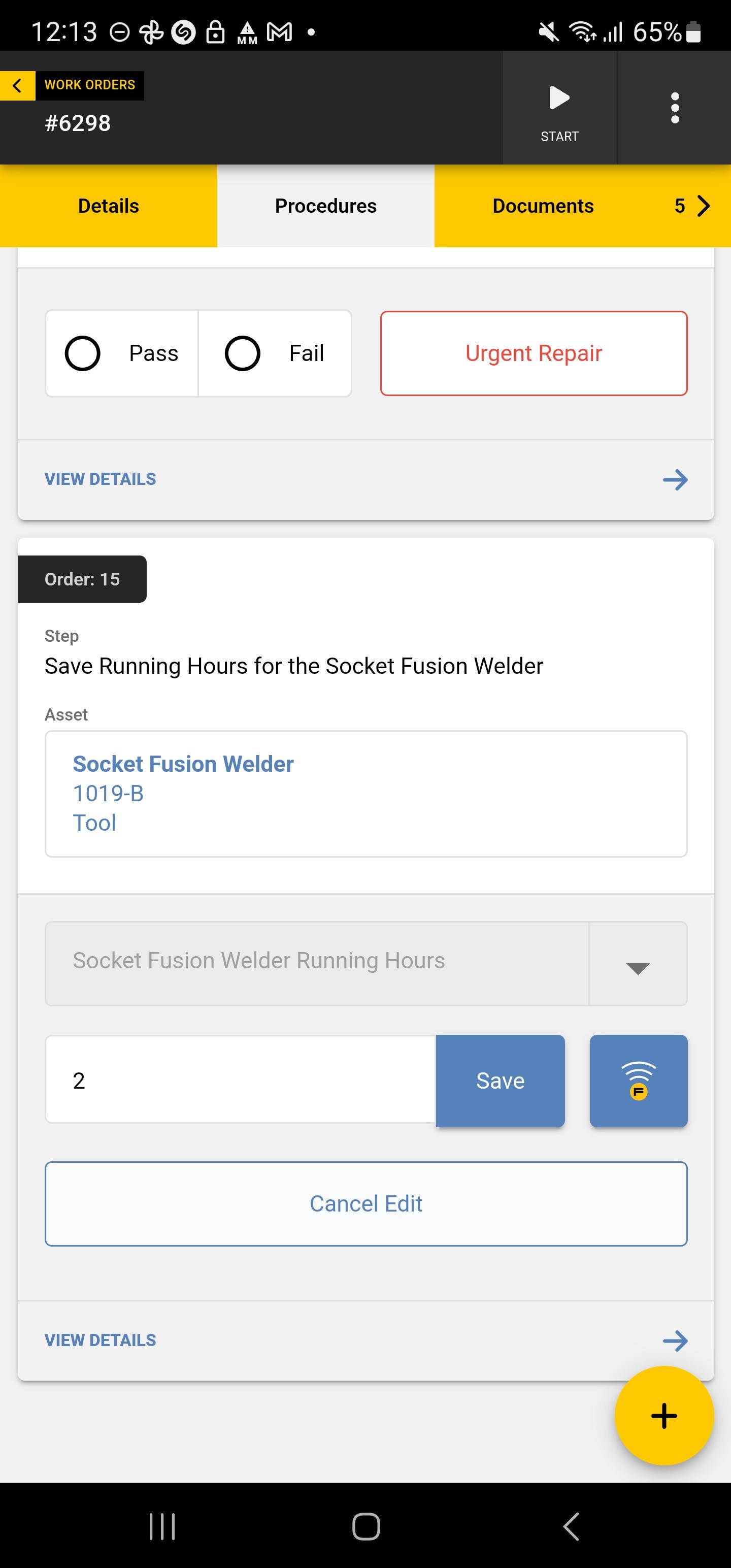The image size is (731, 1568).
Task: Tap Android home navigation icon
Action: pyautogui.click(x=366, y=1526)
